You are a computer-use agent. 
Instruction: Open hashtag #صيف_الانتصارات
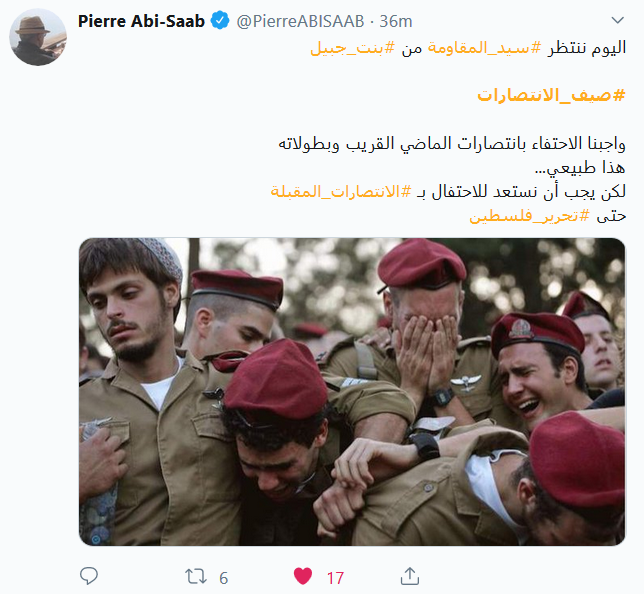[x=551, y=95]
